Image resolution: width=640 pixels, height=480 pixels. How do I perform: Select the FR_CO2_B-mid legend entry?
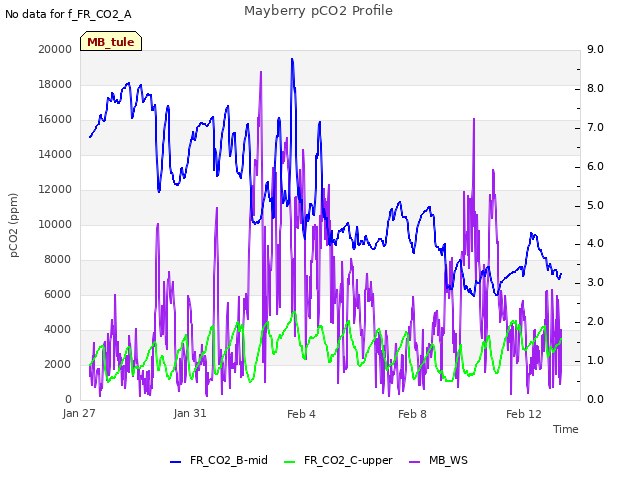[219, 460]
